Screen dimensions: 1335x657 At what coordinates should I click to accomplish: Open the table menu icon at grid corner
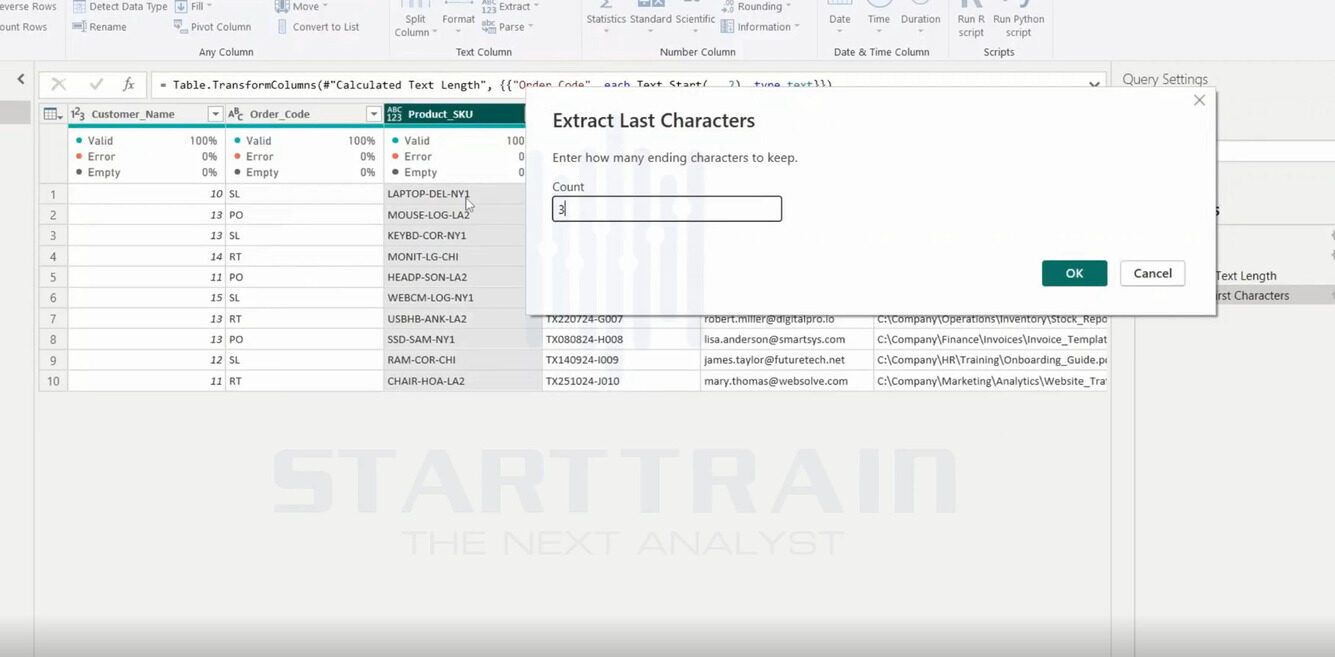pos(53,114)
